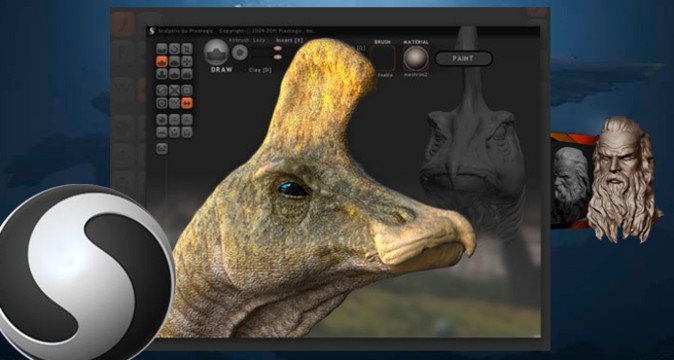Click the Sculptris logo in title bar
The image size is (674, 360).
click(x=151, y=31)
